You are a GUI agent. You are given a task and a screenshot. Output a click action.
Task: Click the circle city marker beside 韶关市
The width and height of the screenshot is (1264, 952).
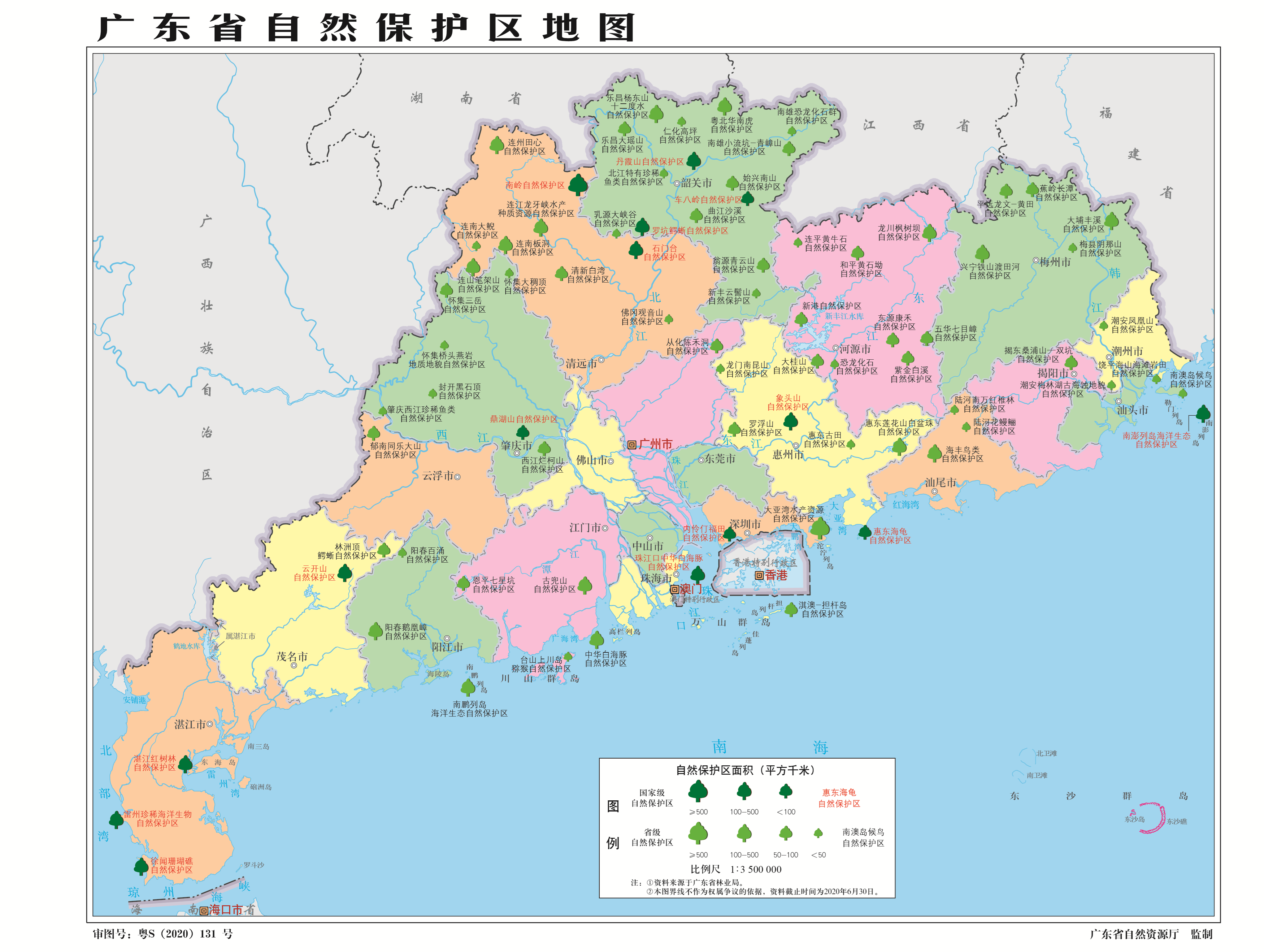point(676,184)
